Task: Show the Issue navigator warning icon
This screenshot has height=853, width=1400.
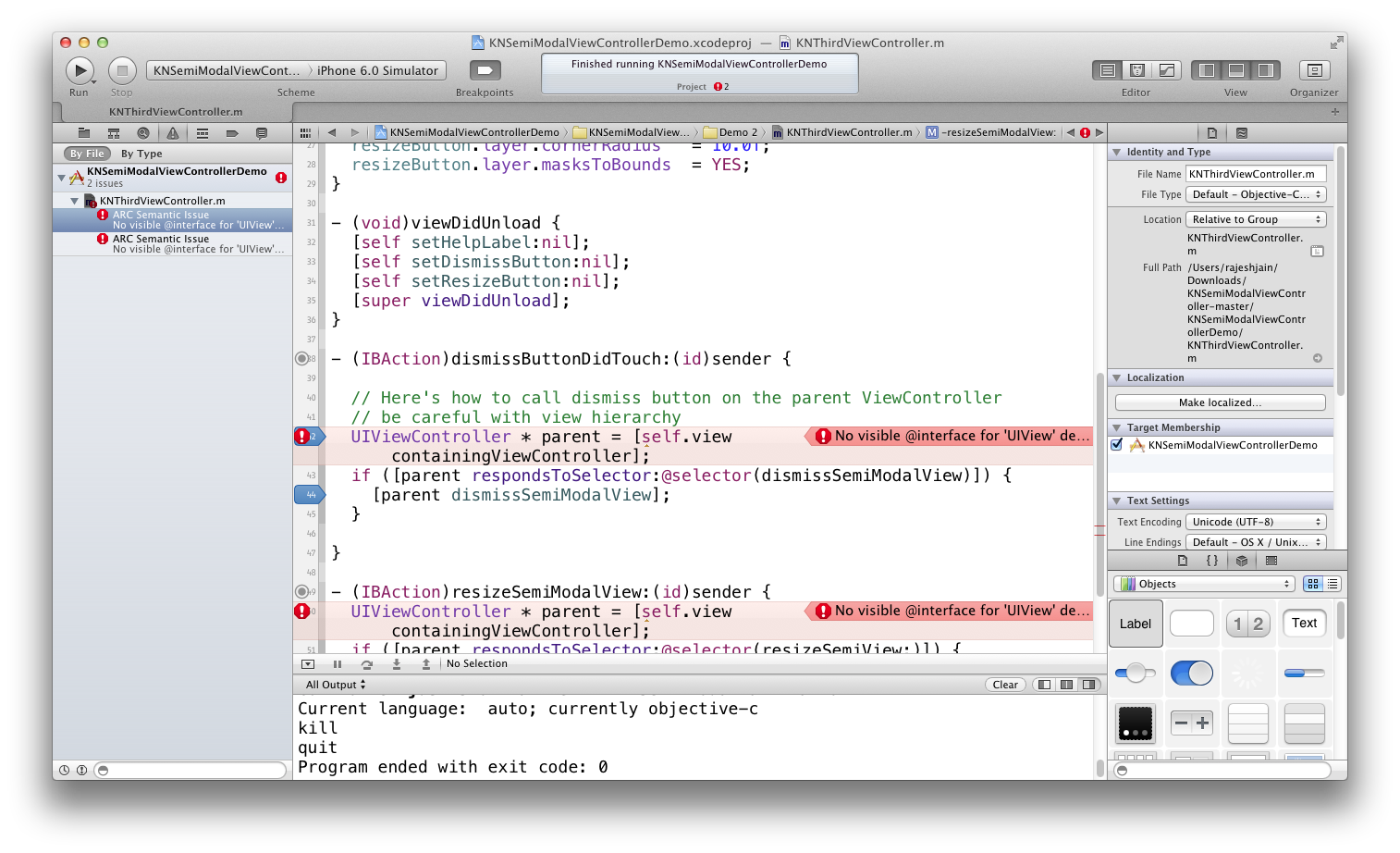Action: 173,133
